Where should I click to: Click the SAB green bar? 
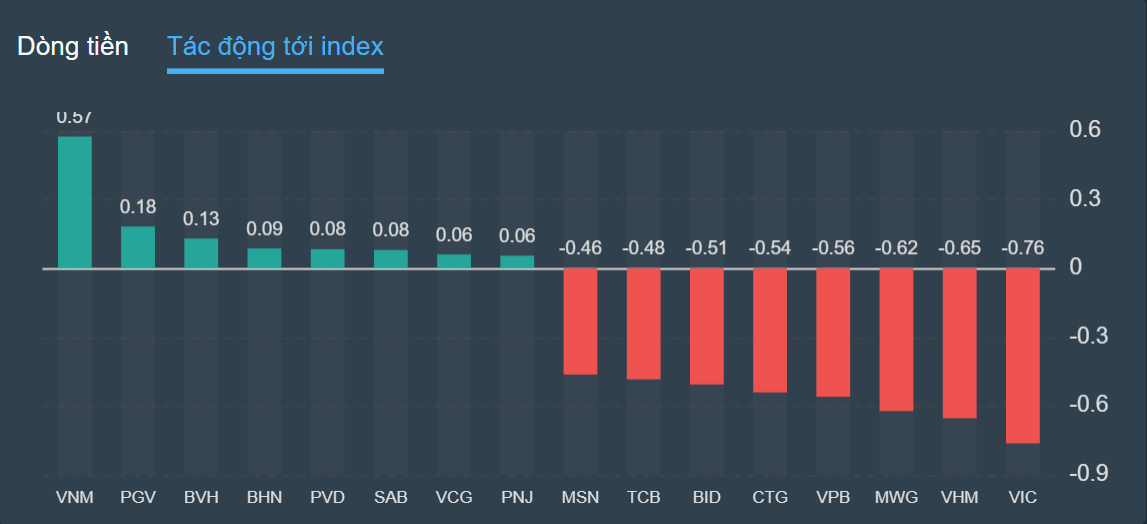pos(391,259)
